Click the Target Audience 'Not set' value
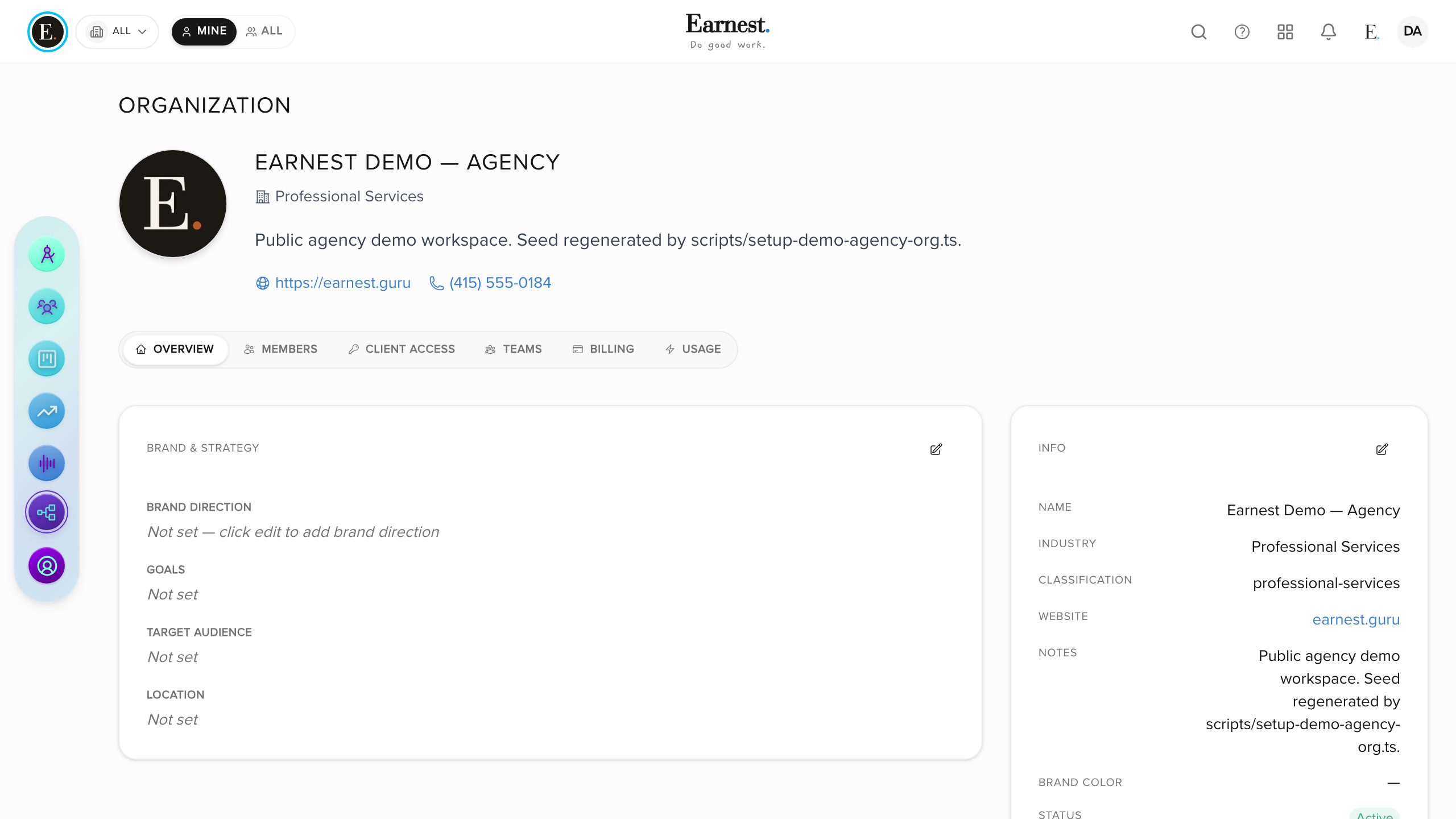 pos(173,657)
